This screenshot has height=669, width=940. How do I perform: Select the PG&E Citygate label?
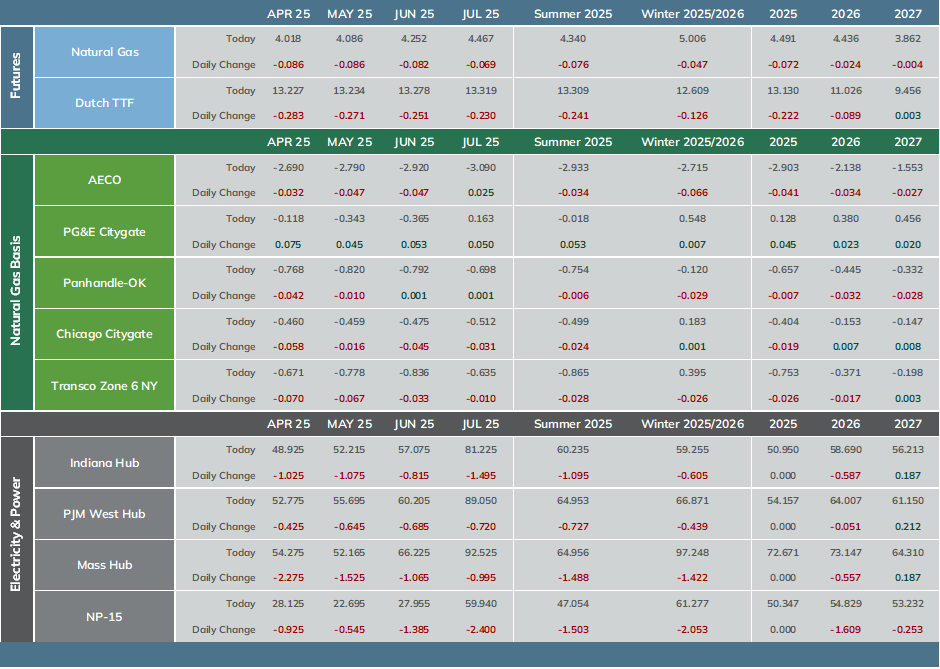[x=104, y=232]
